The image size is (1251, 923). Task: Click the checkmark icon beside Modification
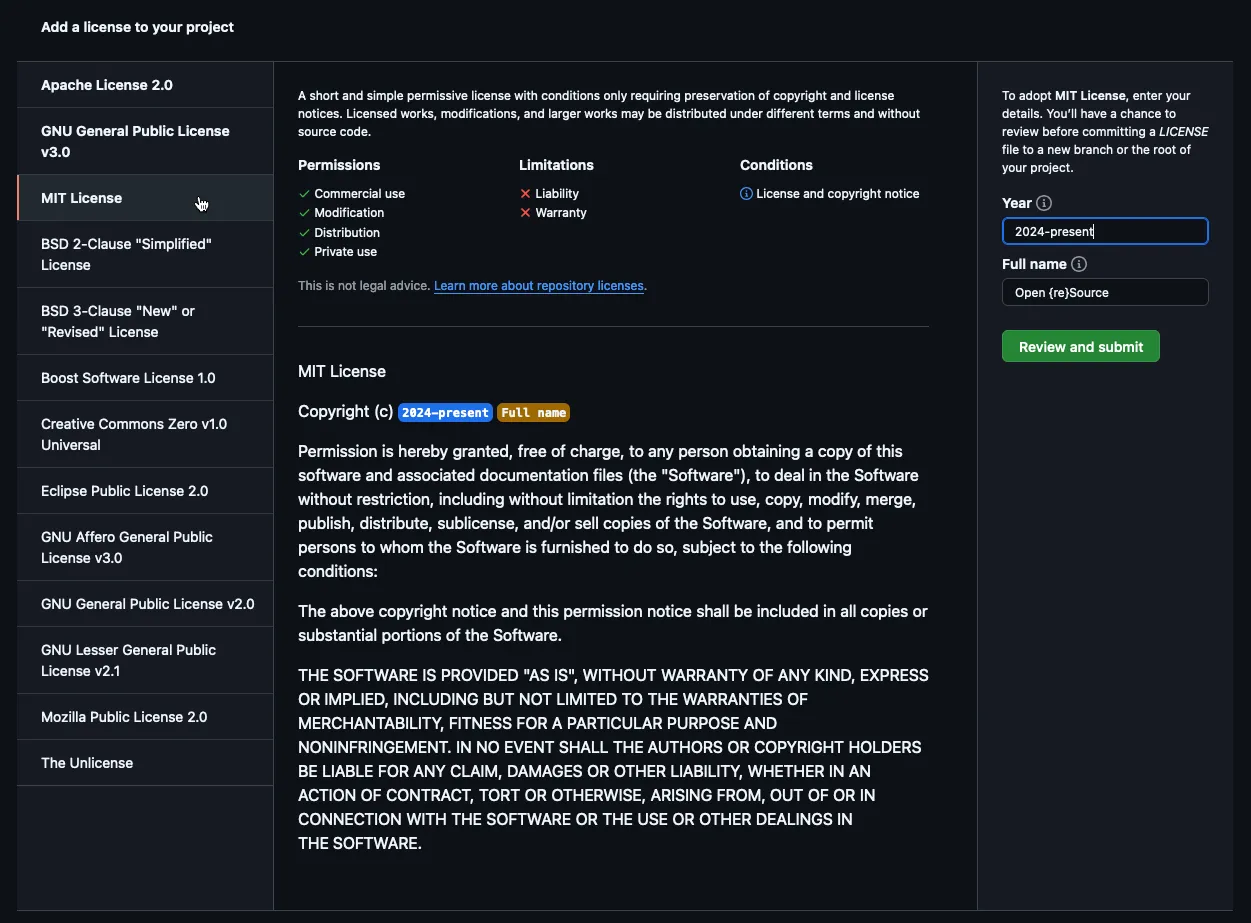point(304,213)
